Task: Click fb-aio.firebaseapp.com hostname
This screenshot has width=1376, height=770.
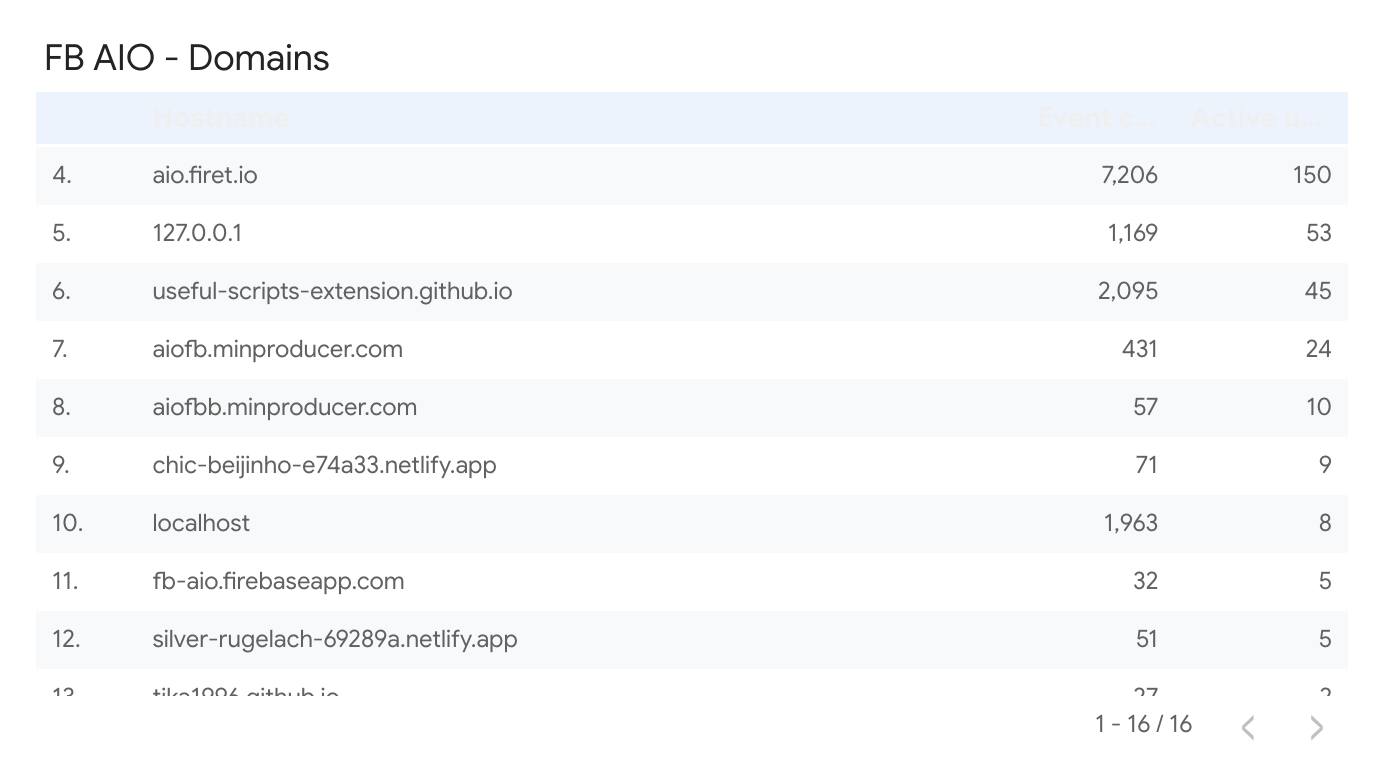Action: (x=278, y=581)
